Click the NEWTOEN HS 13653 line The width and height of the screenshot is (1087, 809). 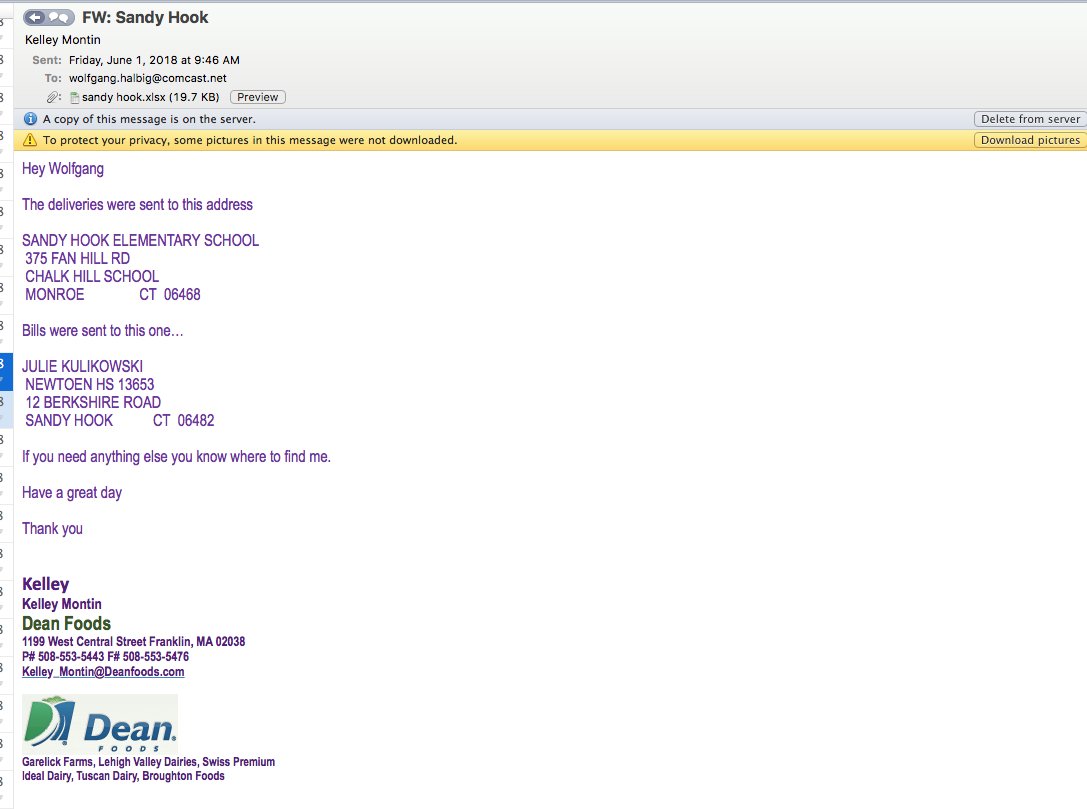pyautogui.click(x=89, y=385)
